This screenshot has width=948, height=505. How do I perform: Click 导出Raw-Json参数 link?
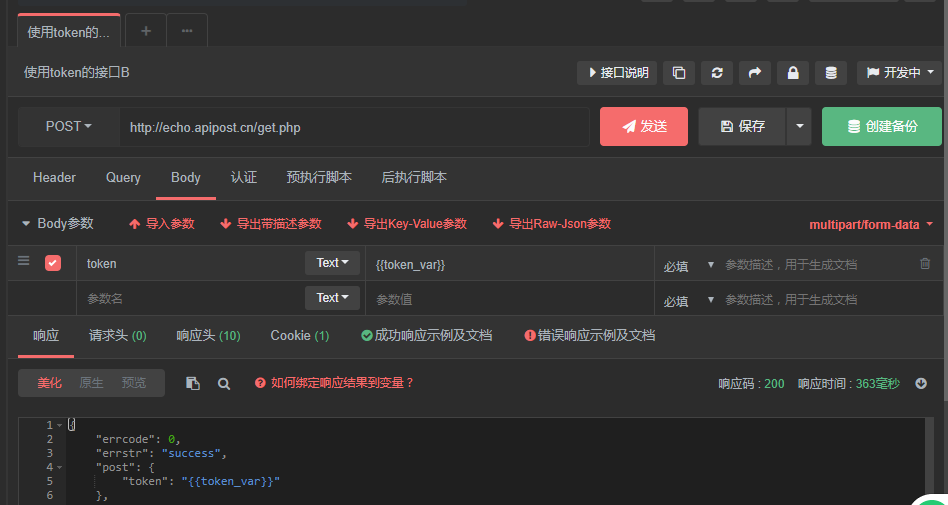coord(552,224)
